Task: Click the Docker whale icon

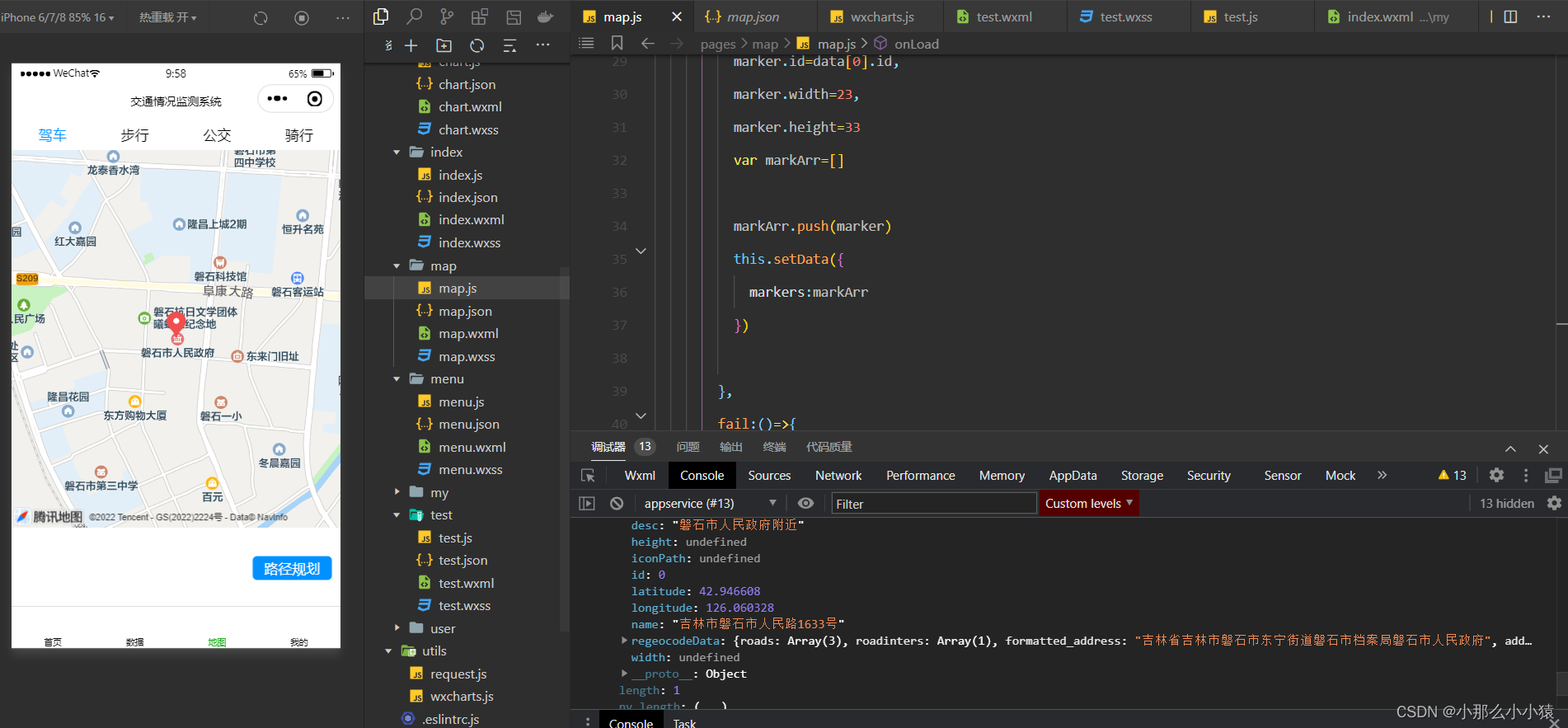Action: pyautogui.click(x=545, y=16)
